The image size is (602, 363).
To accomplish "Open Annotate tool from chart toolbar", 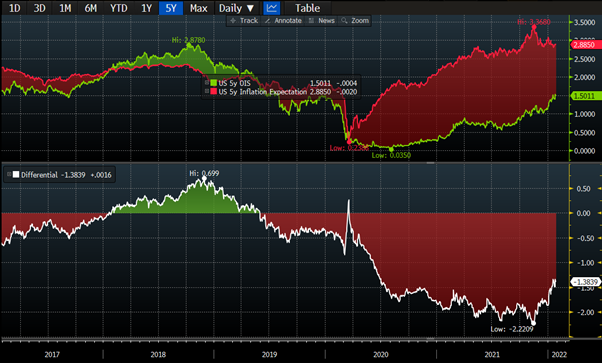I will coord(288,20).
